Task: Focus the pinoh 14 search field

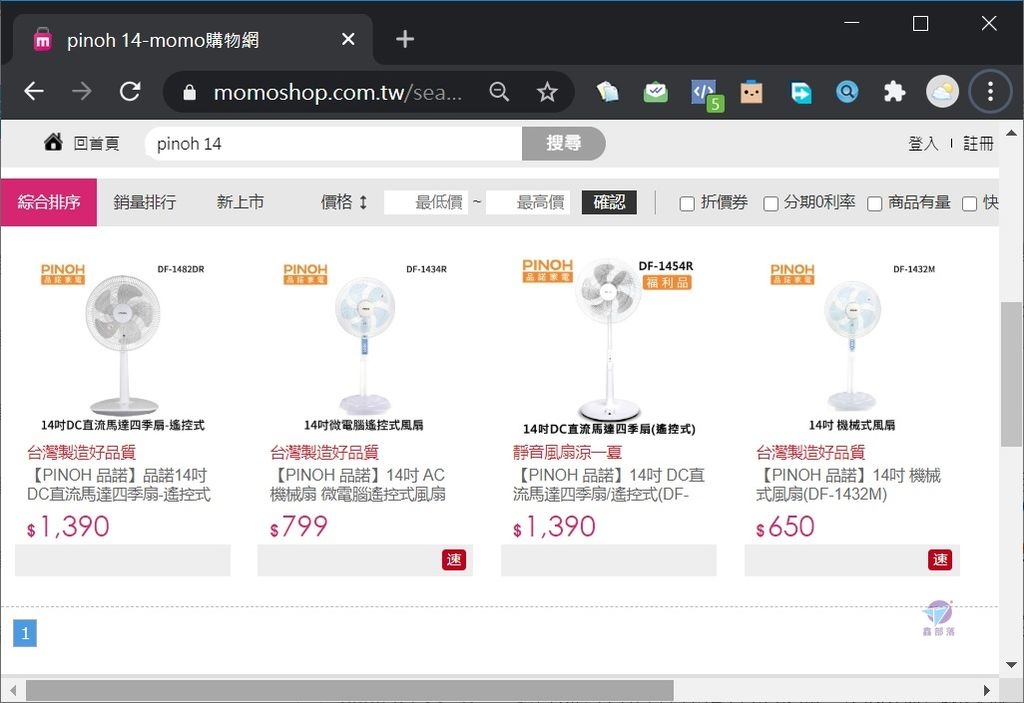Action: pos(334,143)
